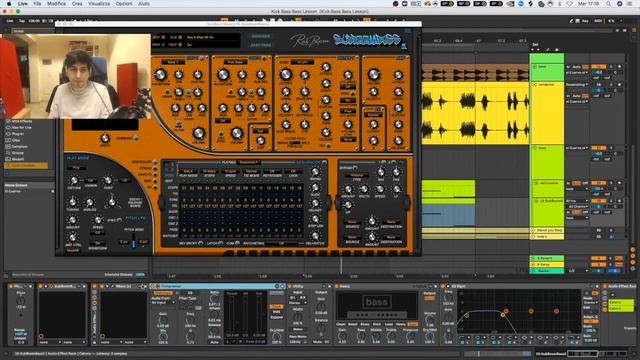
Task: Enable the Utility Mono switch
Action: coord(298,329)
